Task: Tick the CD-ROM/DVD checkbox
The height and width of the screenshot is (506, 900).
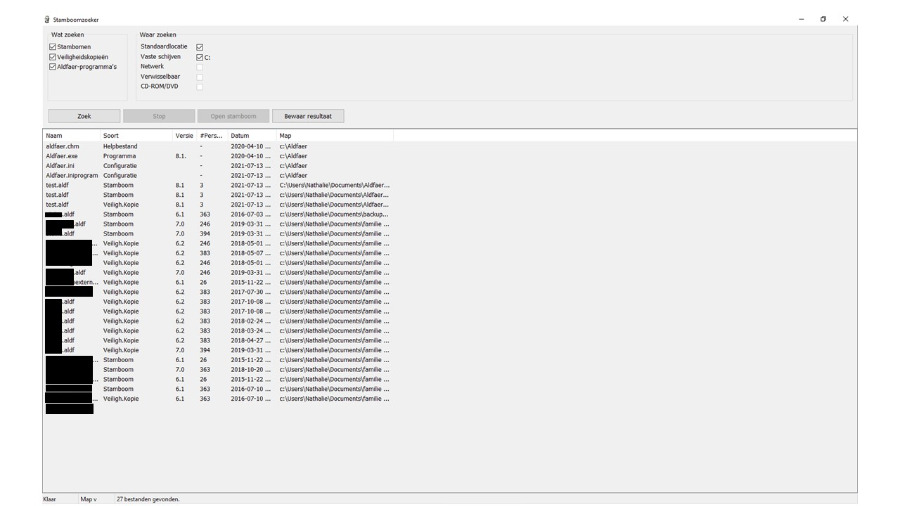Action: click(200, 87)
